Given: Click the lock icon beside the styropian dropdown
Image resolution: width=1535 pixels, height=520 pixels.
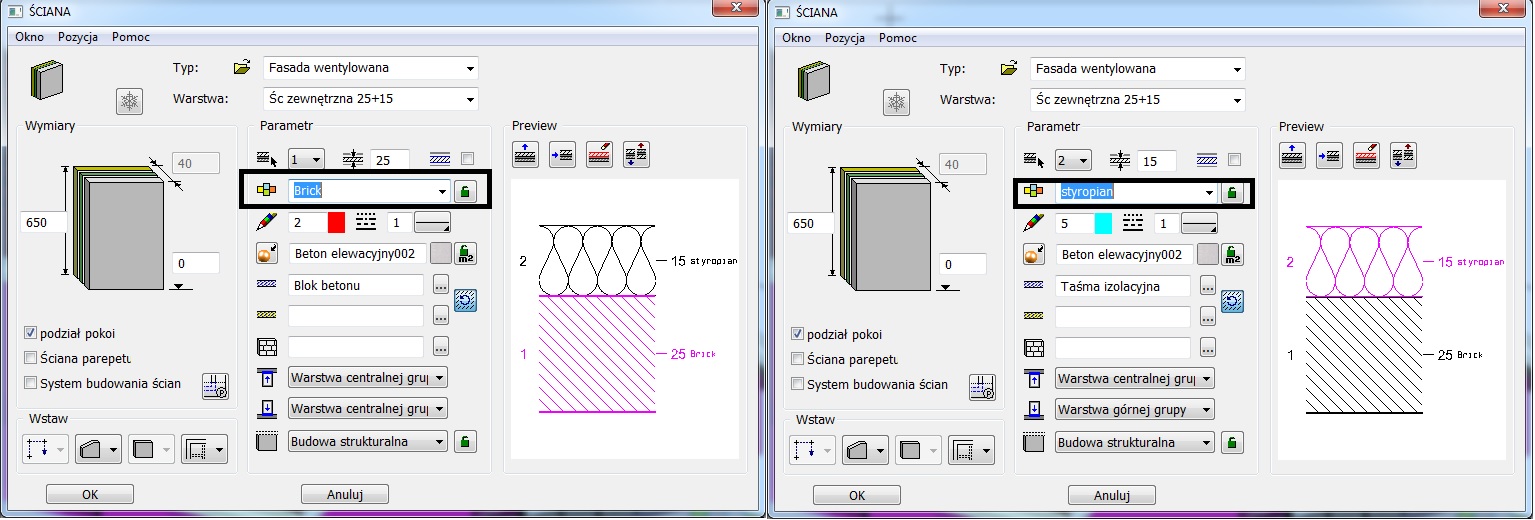Looking at the screenshot, I should click(x=1233, y=192).
